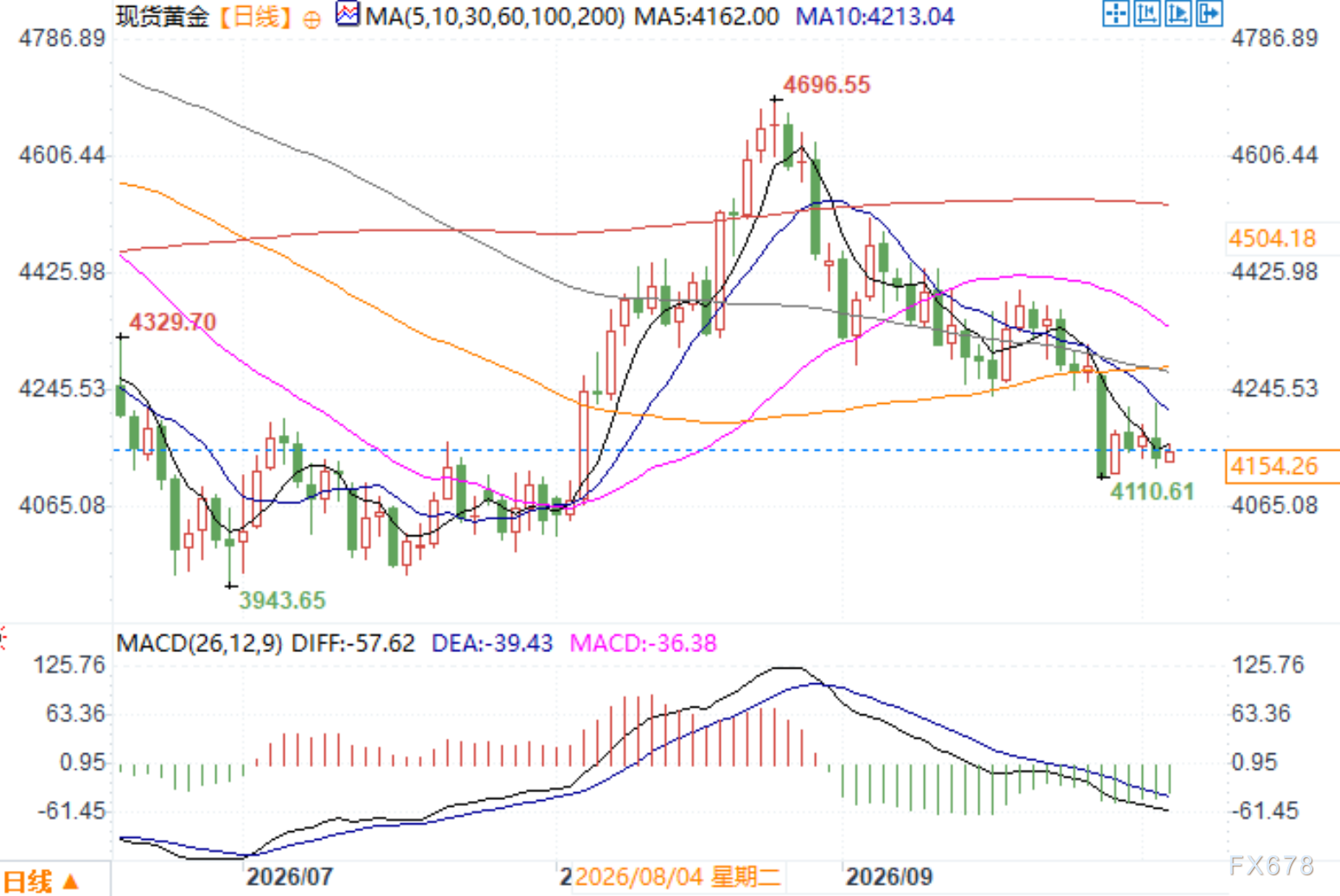Click the shrink chart range icon
The image size is (1340, 896).
click(x=1147, y=14)
